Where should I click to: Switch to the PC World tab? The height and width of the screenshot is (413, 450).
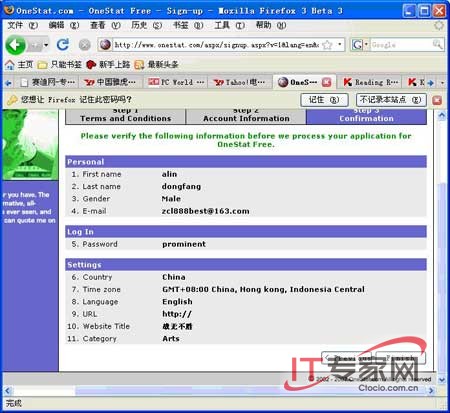176,82
